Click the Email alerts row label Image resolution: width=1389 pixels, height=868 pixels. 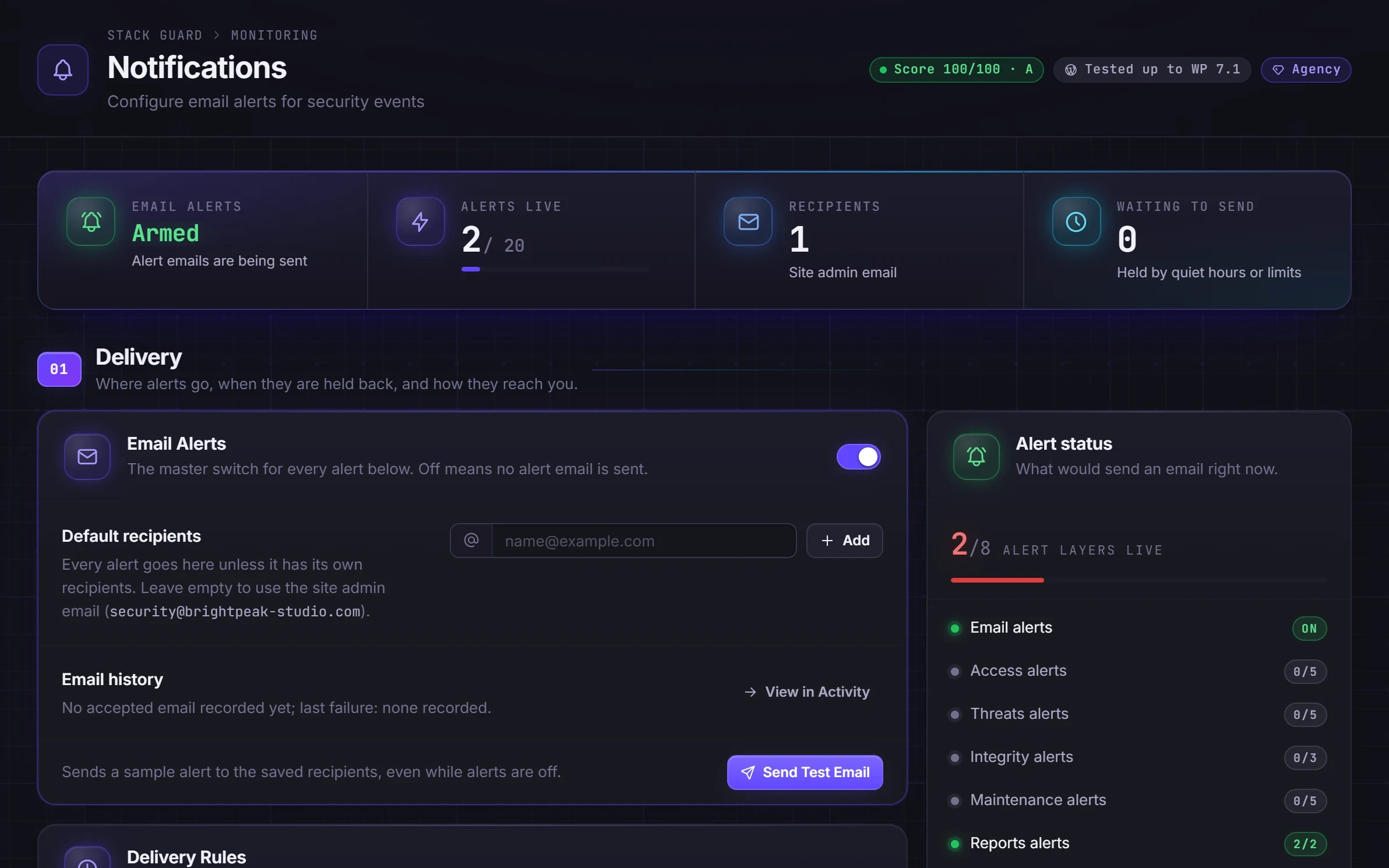[1011, 627]
